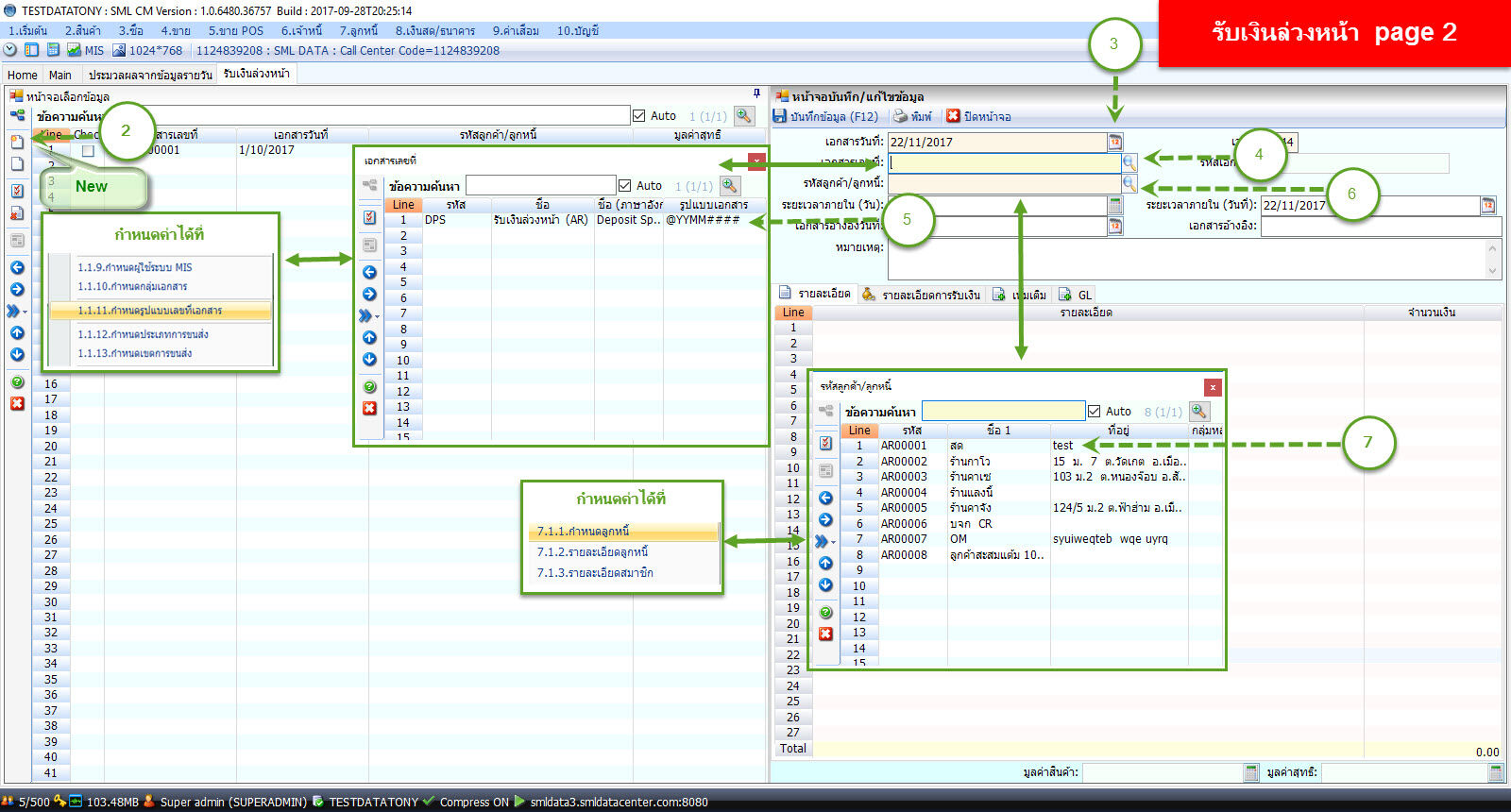Click the MIS toolbar button

point(86,50)
